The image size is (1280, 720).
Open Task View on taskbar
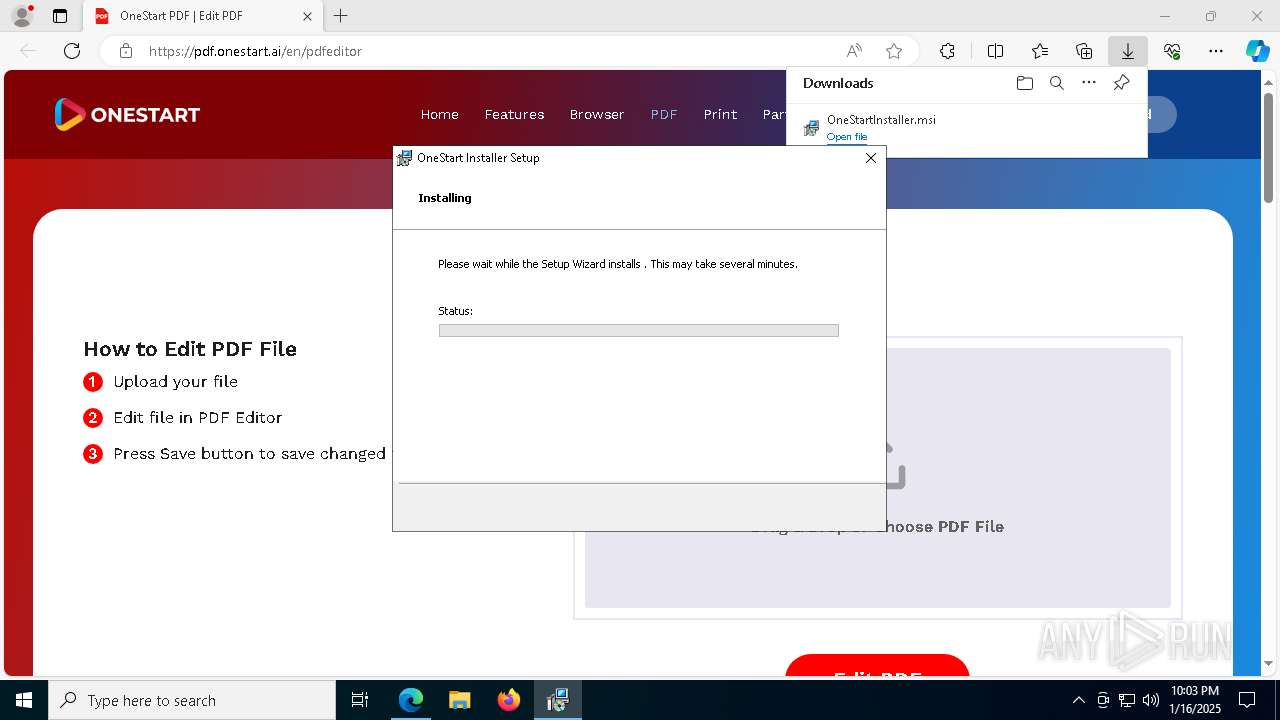point(360,700)
